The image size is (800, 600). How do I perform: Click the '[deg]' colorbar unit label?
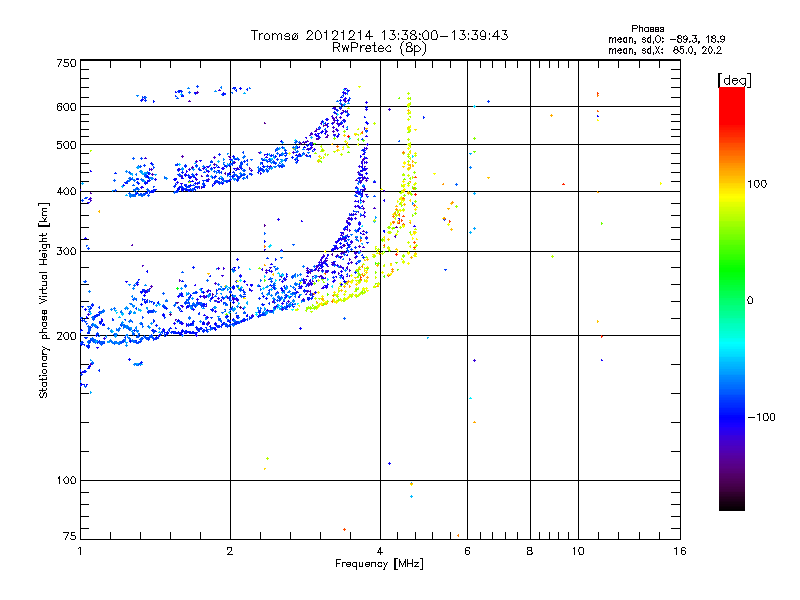coord(734,80)
